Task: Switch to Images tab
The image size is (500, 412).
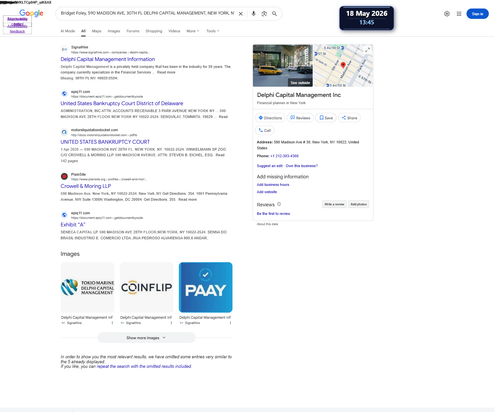Action: coord(114,31)
